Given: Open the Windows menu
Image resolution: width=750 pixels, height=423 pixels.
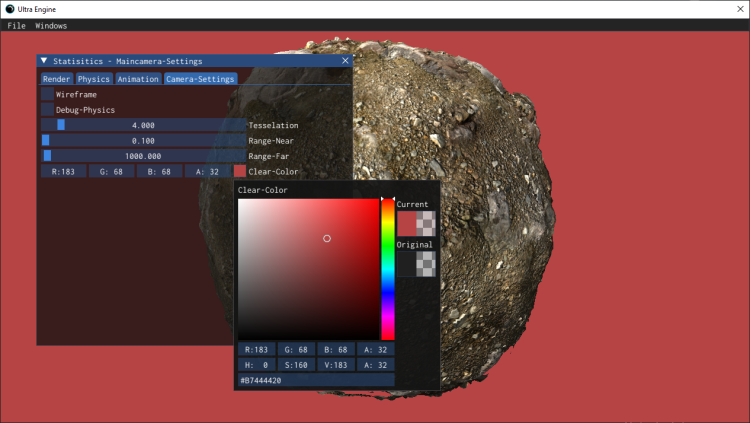Looking at the screenshot, I should (51, 25).
